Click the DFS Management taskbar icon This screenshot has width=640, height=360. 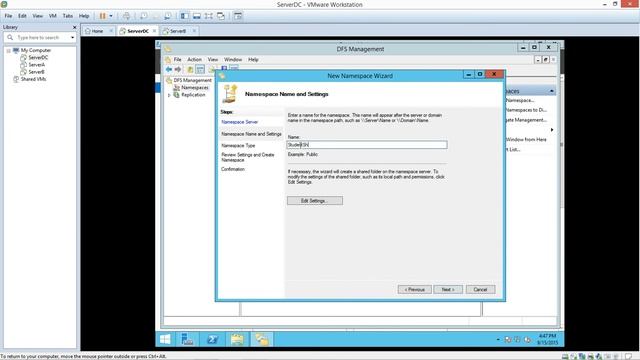(x=262, y=340)
